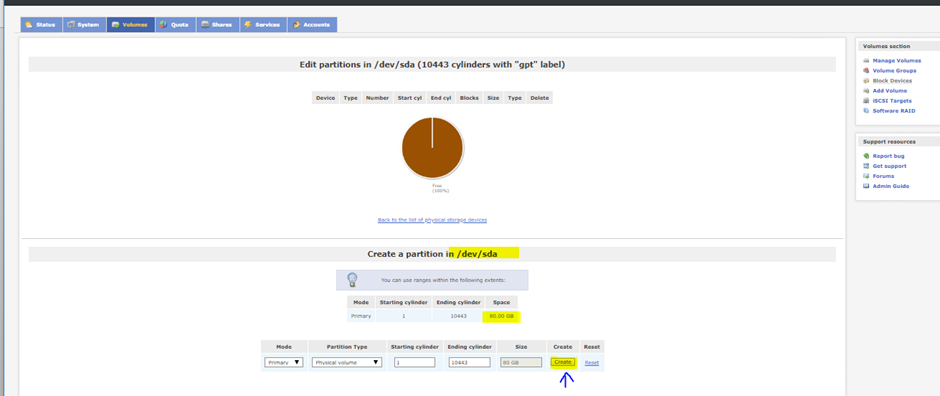Click the Add Volume icon
The width and height of the screenshot is (940, 396).
[x=866, y=90]
